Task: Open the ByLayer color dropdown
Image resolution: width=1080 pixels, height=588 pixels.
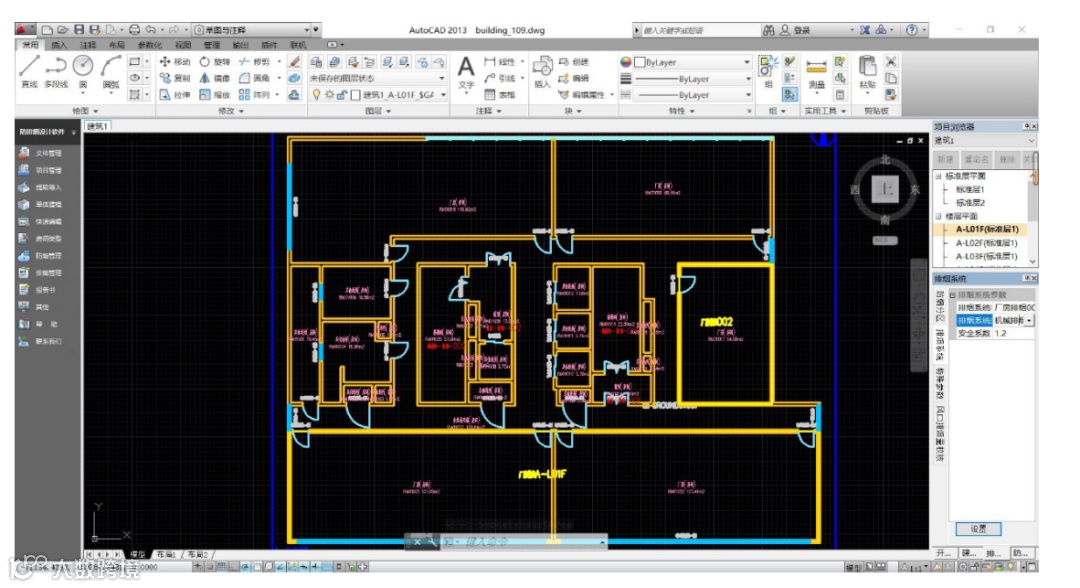Action: [x=747, y=62]
